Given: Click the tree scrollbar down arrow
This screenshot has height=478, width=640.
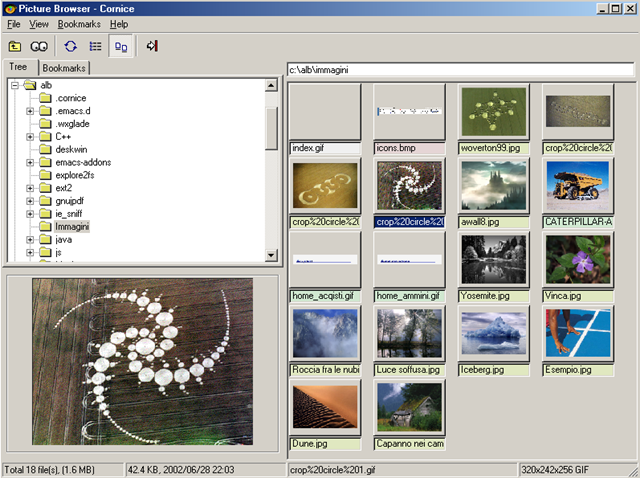Looking at the screenshot, I should (271, 256).
